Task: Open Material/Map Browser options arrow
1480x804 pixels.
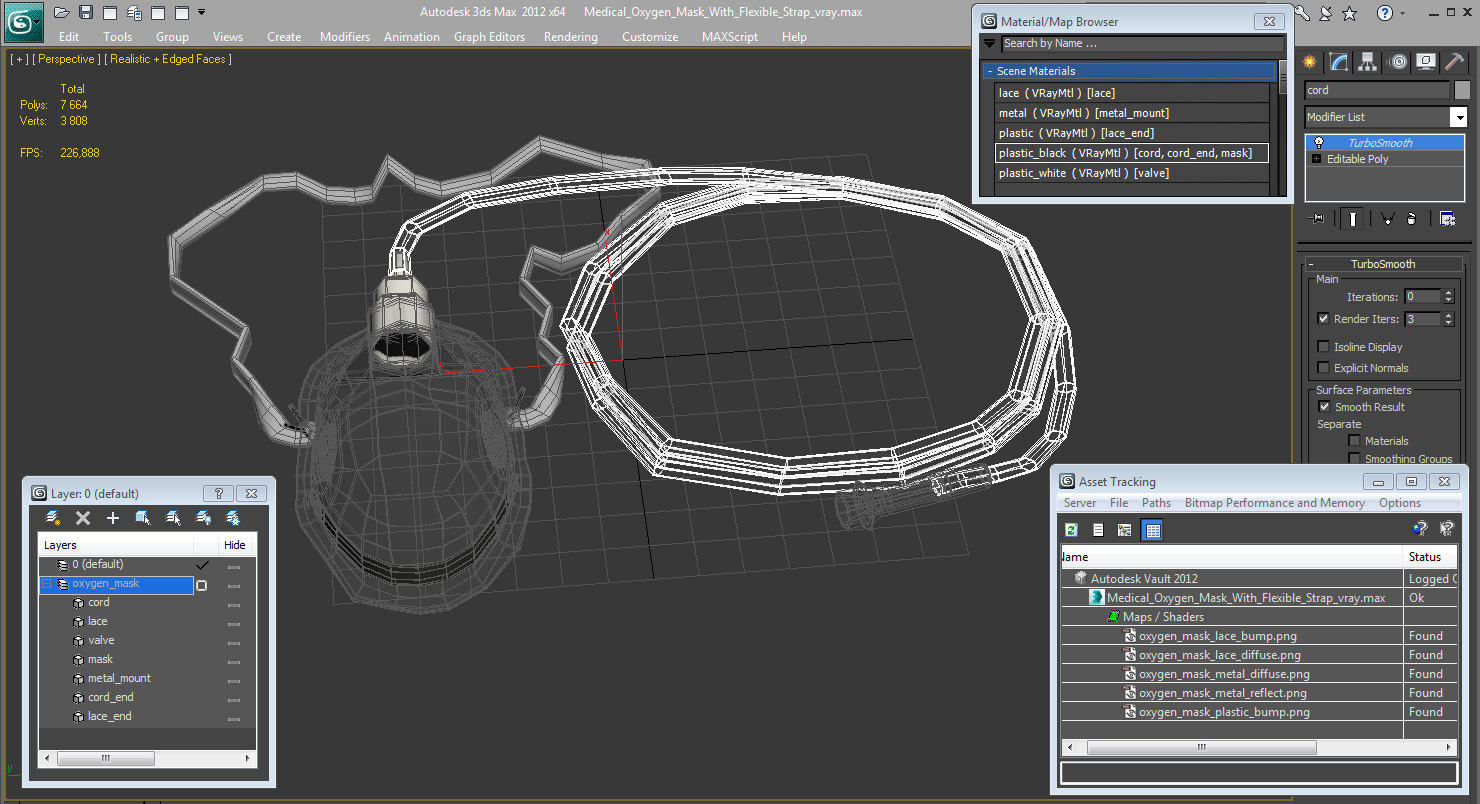Action: coord(990,43)
